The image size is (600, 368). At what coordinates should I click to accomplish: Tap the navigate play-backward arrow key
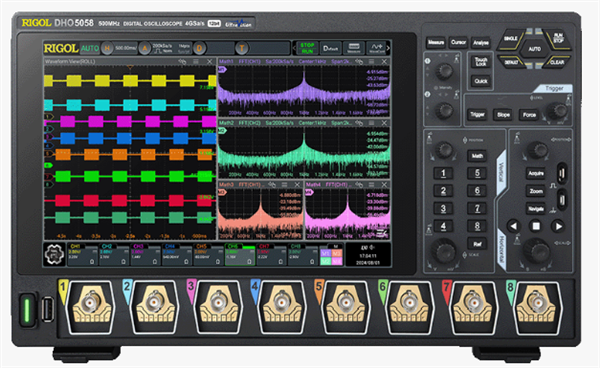[514, 226]
